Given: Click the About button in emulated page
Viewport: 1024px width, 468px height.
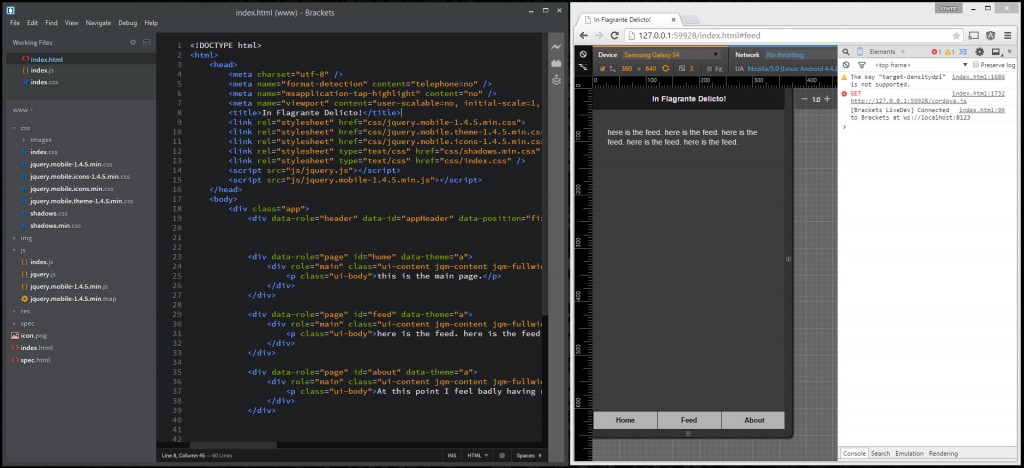Looking at the screenshot, I should [x=754, y=420].
